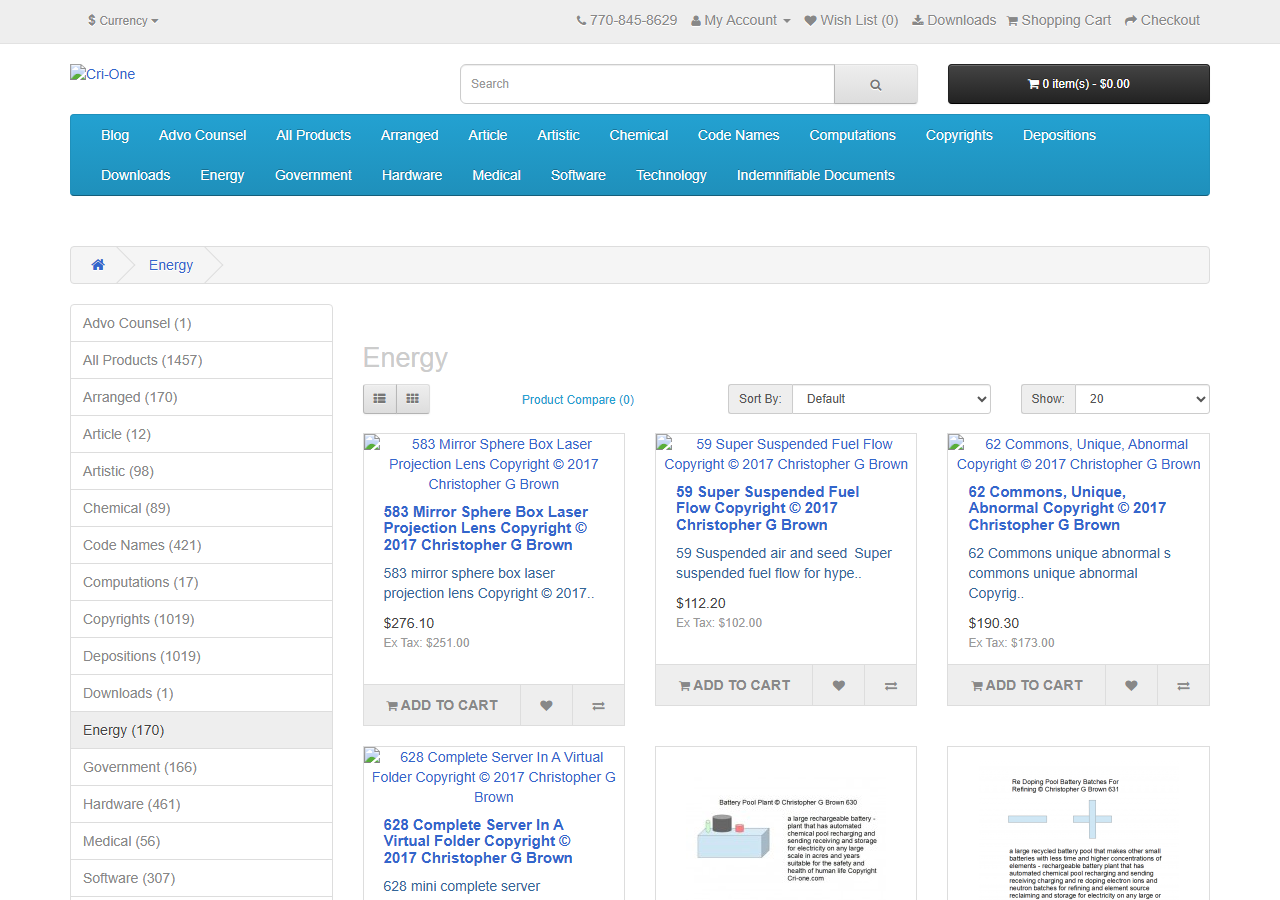This screenshot has width=1280, height=900.
Task: Add 62 Commons Unique Abnormal to cart
Action: coord(1027,685)
